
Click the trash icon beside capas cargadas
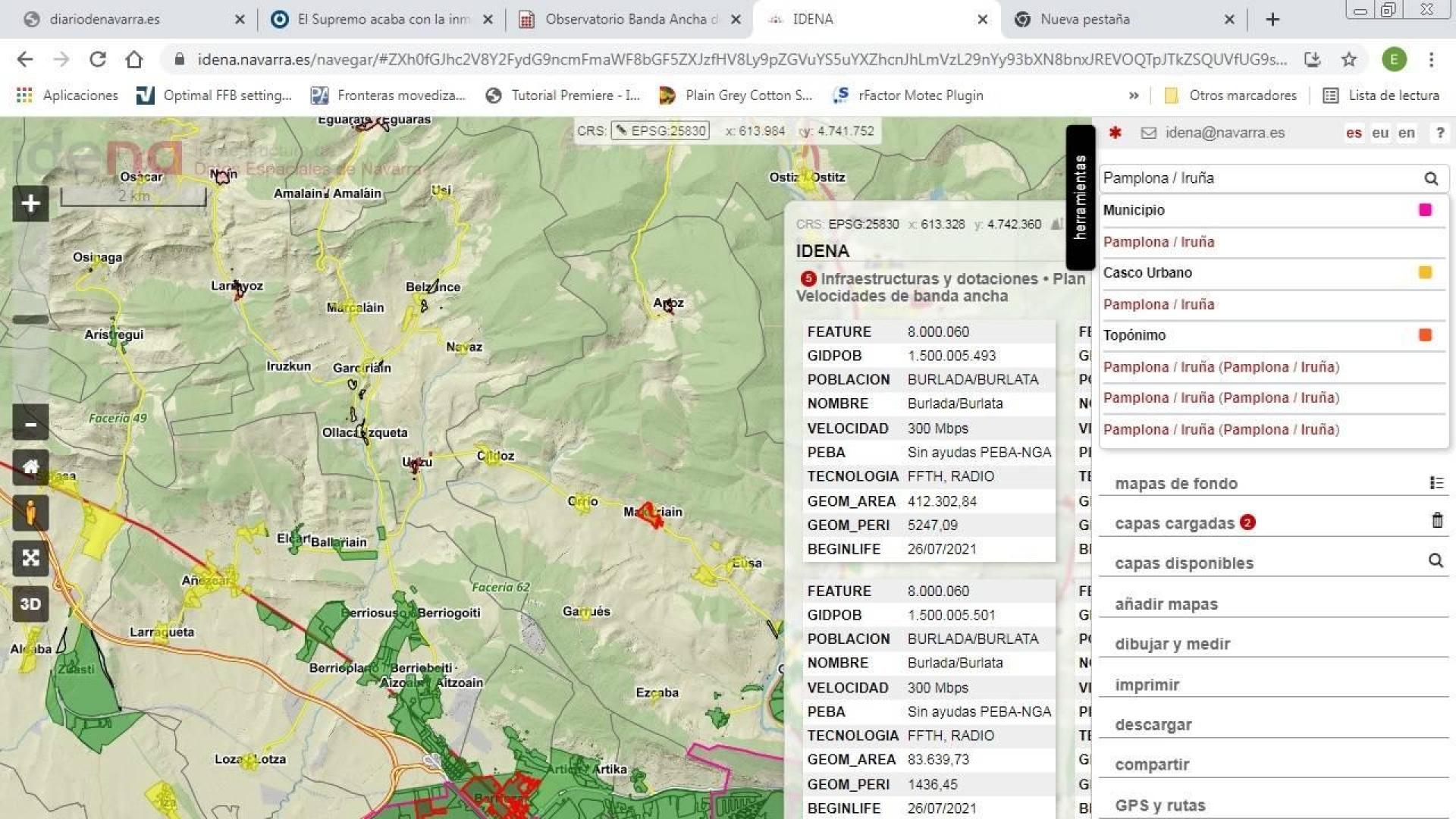coord(1436,520)
